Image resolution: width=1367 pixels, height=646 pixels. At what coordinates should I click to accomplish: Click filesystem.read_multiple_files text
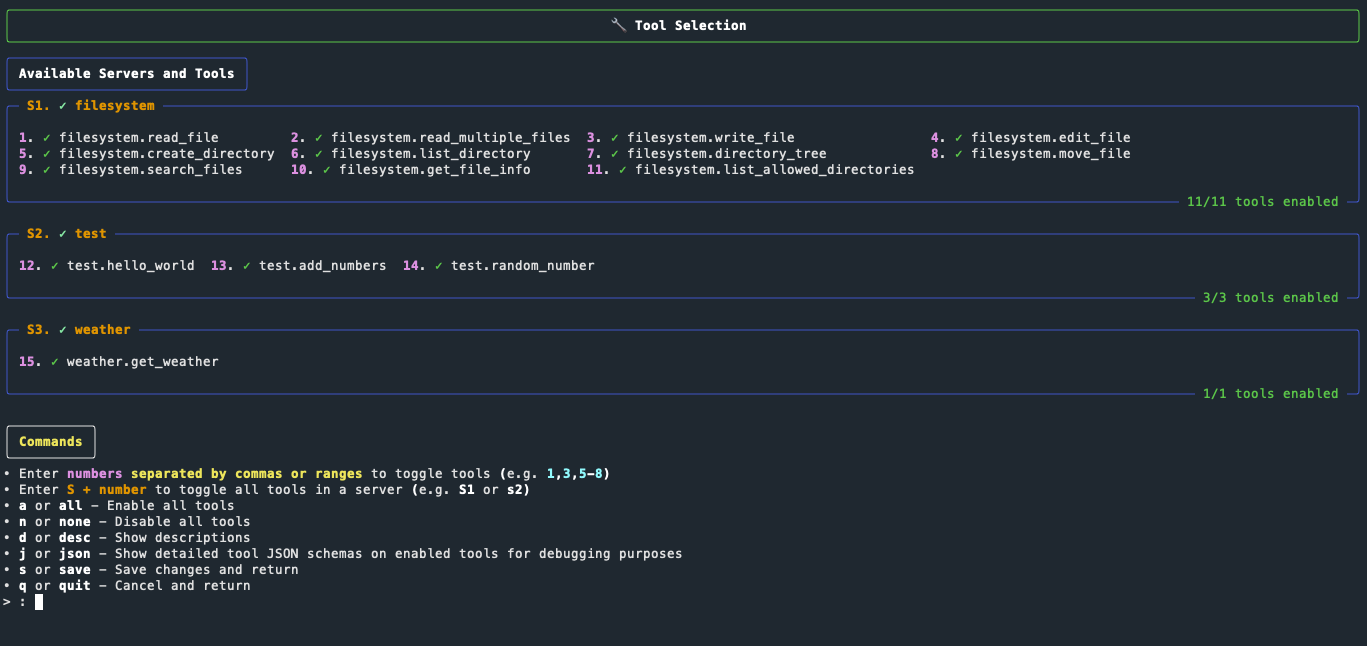tap(451, 138)
